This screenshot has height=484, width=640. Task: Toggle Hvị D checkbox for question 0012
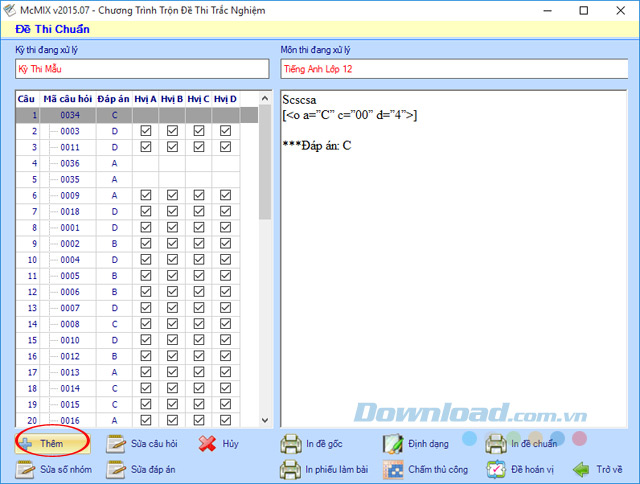point(225,356)
